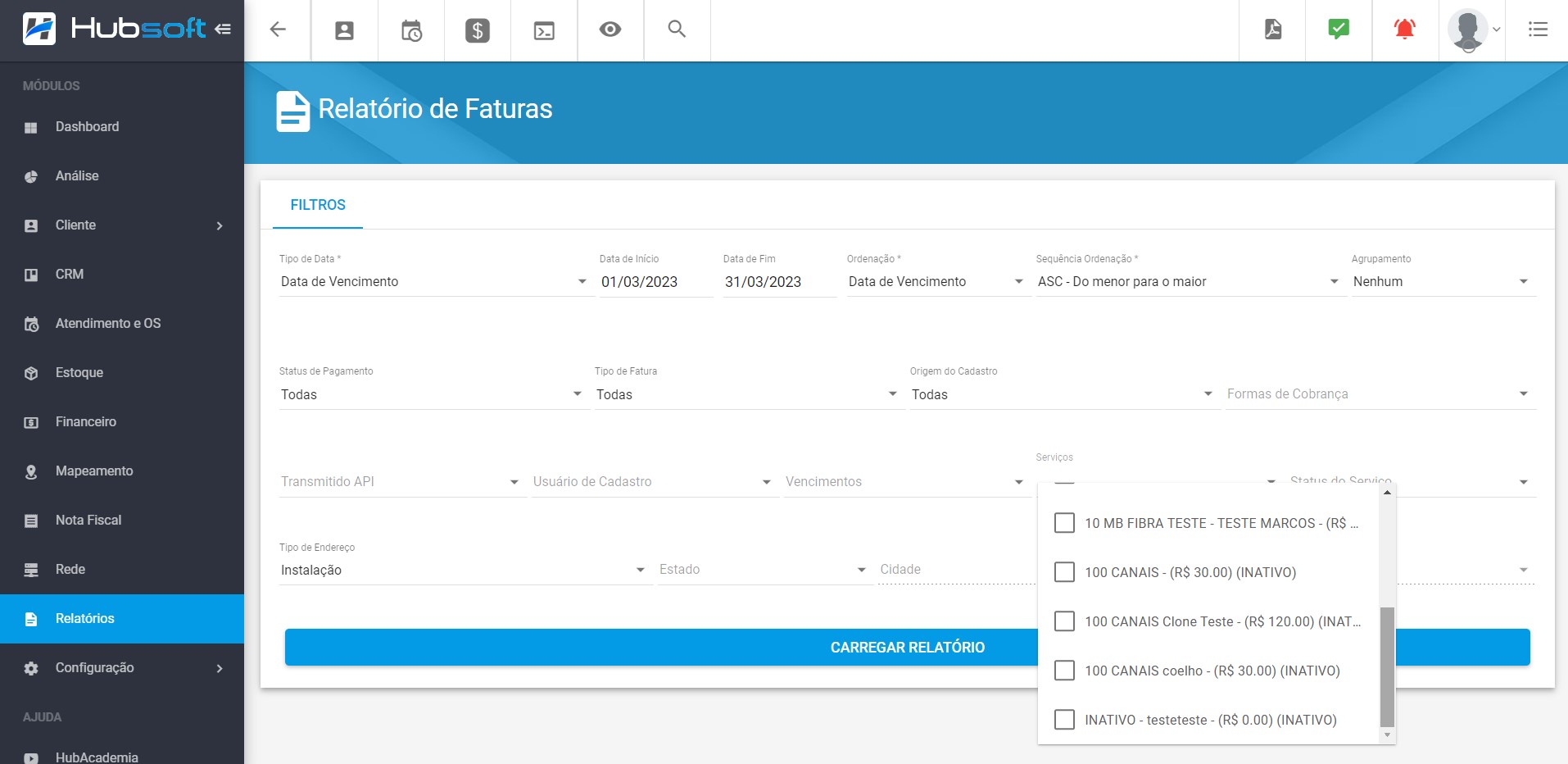The height and width of the screenshot is (764, 1568).
Task: Open the PDF document icon
Action: coord(1272,30)
